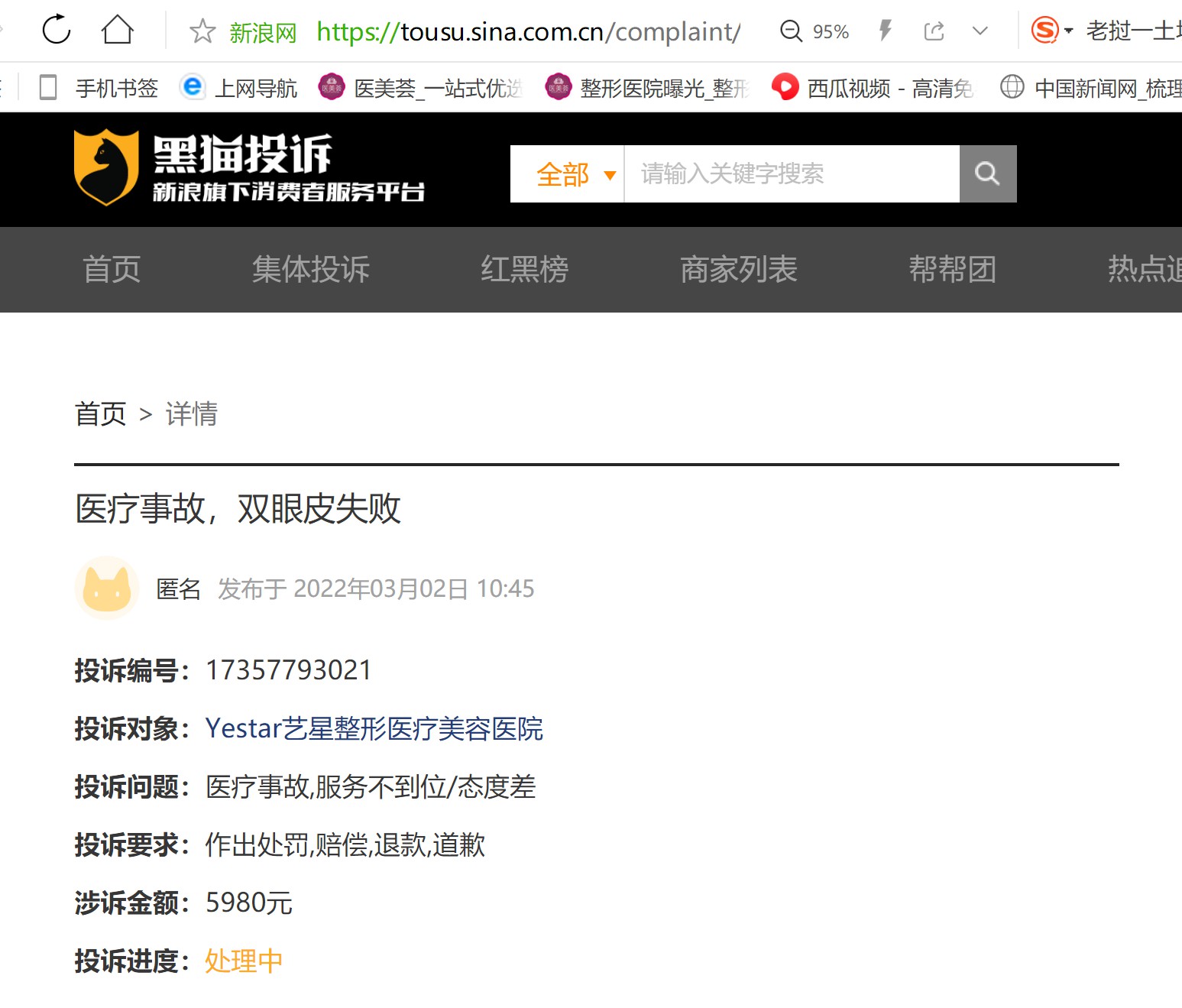Open the 帮帮团 navigation tab
This screenshot has width=1182, height=1008.
coord(953,269)
